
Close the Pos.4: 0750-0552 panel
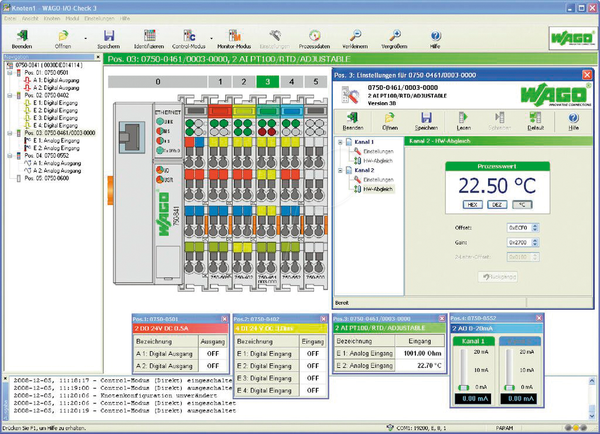(539, 318)
